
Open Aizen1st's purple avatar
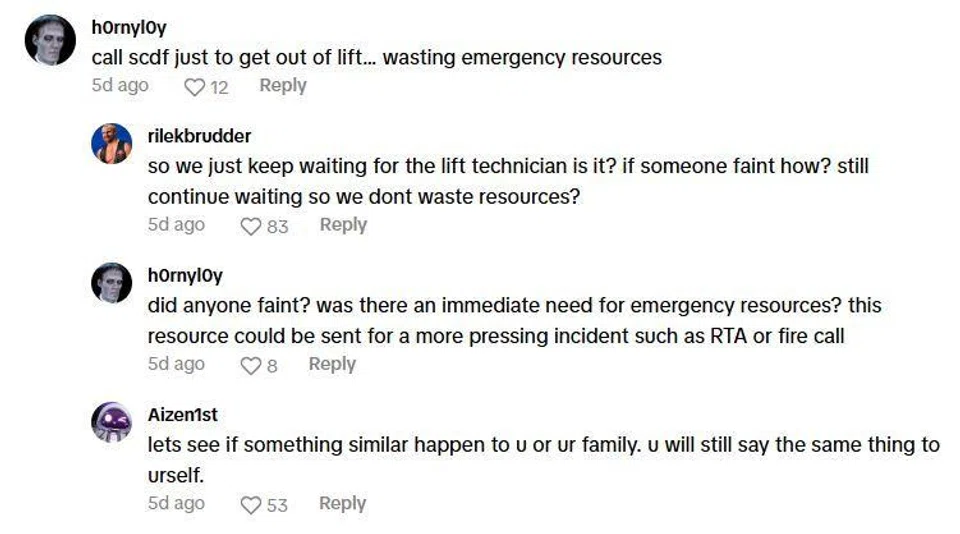[112, 422]
